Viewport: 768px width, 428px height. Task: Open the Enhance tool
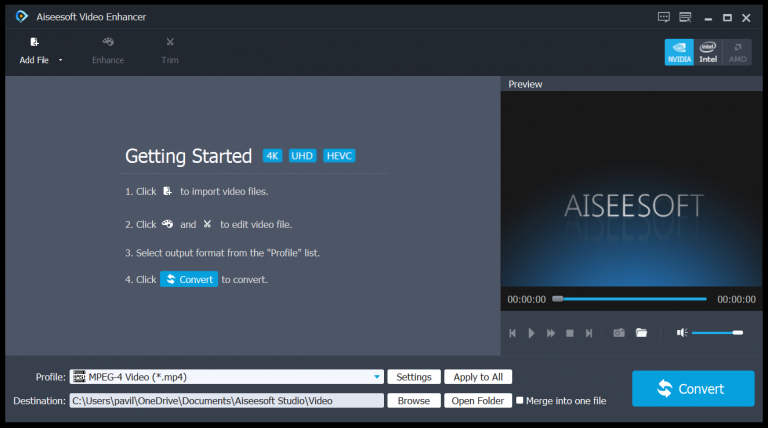[108, 51]
